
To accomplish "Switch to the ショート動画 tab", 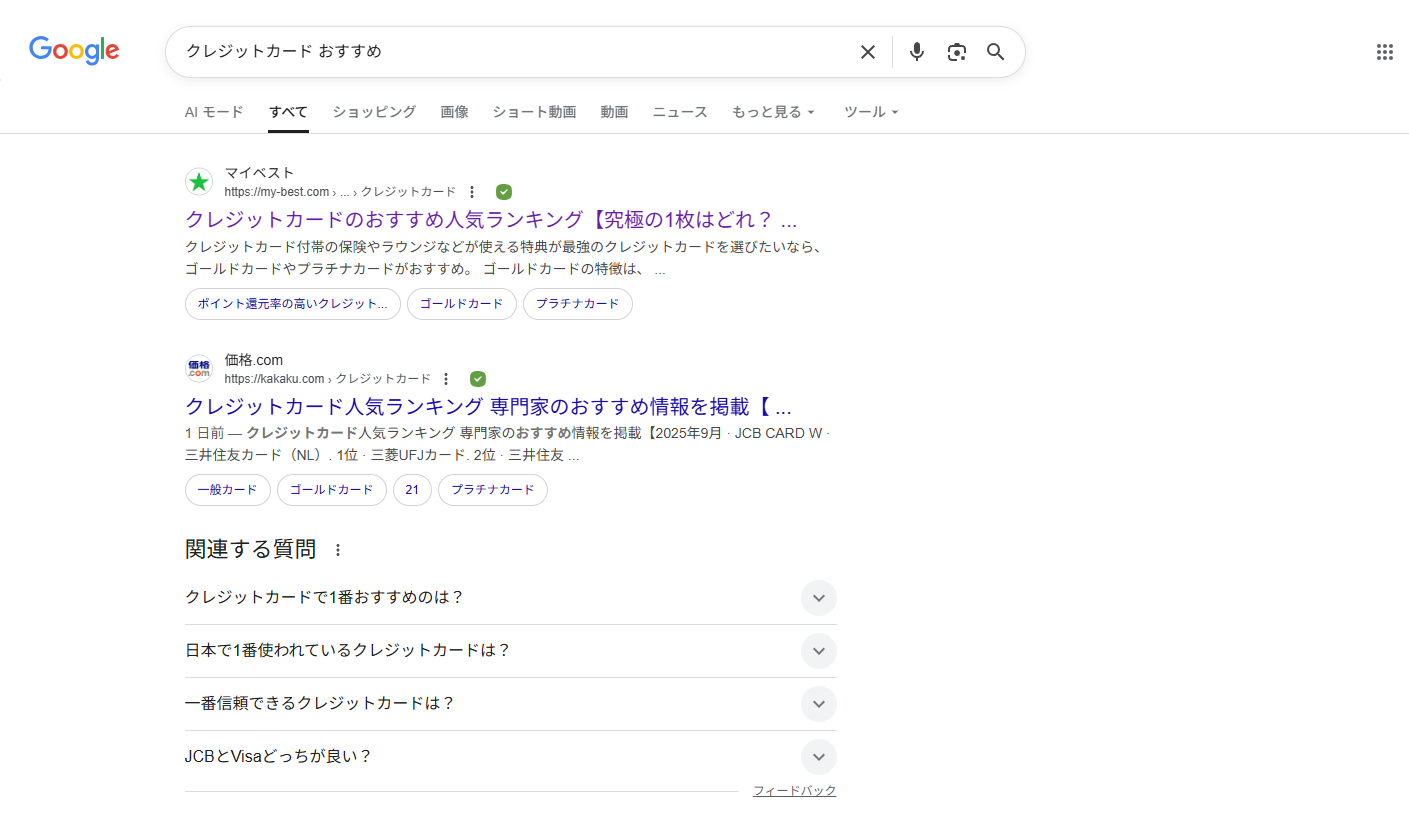I will click(x=534, y=112).
